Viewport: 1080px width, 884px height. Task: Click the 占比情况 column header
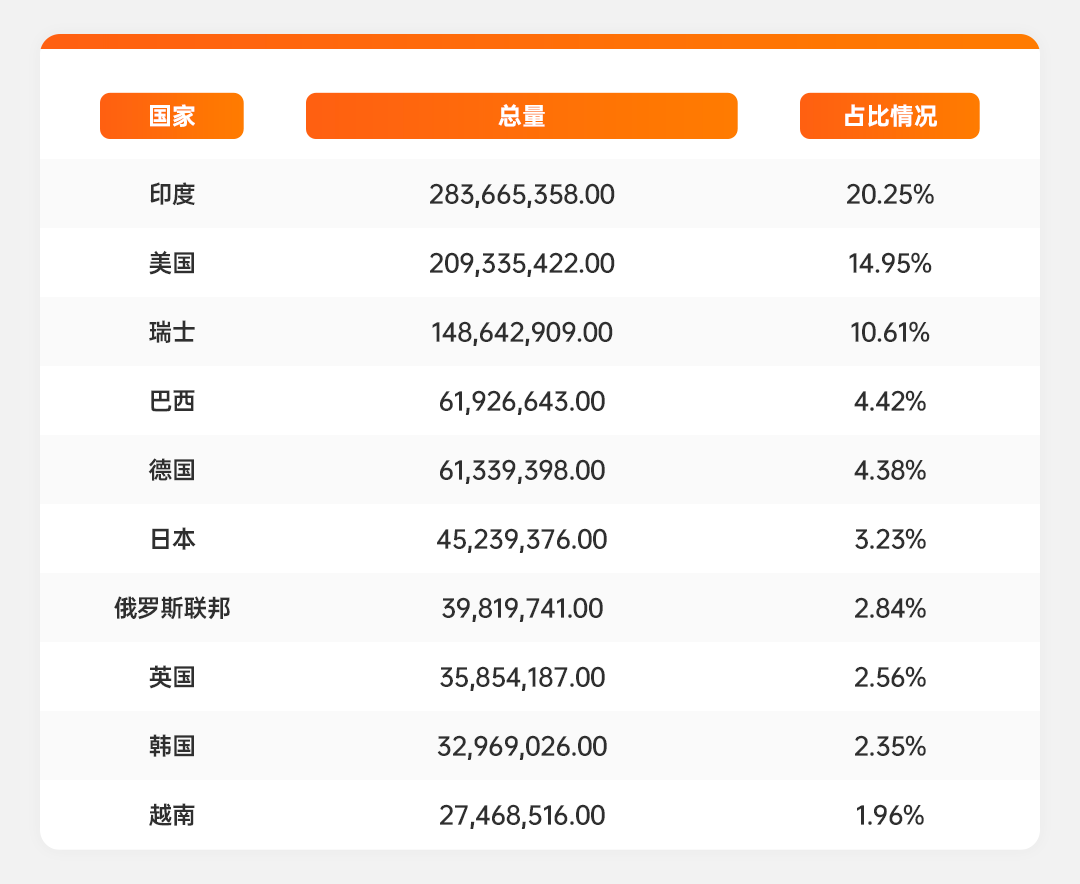click(889, 116)
